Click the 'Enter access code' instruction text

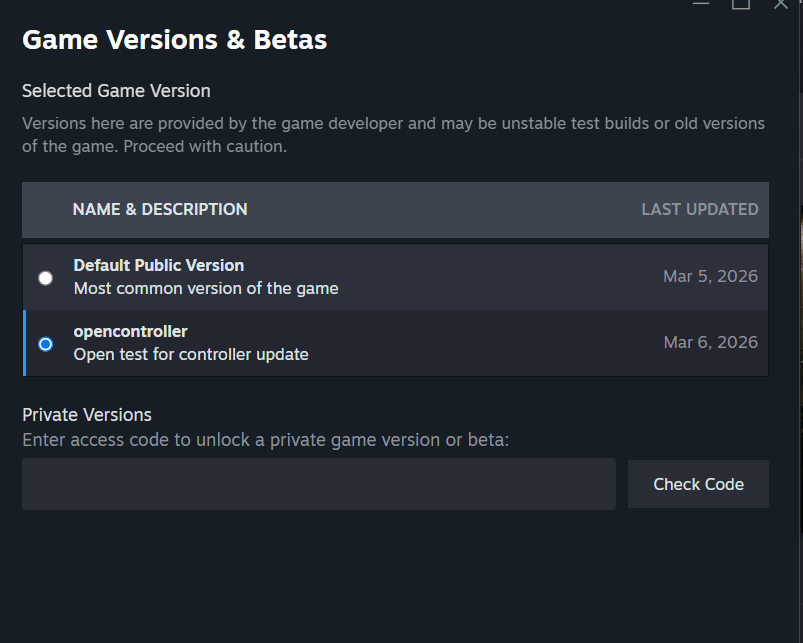265,440
